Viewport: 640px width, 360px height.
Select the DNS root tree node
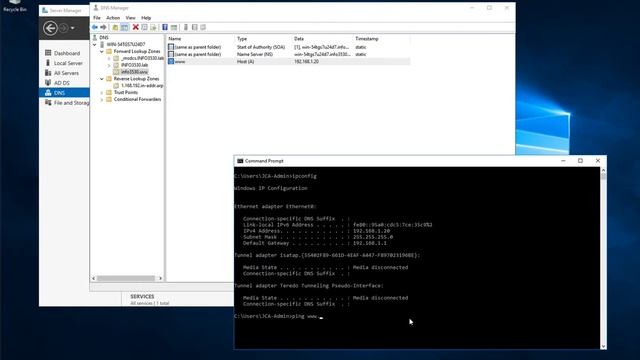coord(104,38)
